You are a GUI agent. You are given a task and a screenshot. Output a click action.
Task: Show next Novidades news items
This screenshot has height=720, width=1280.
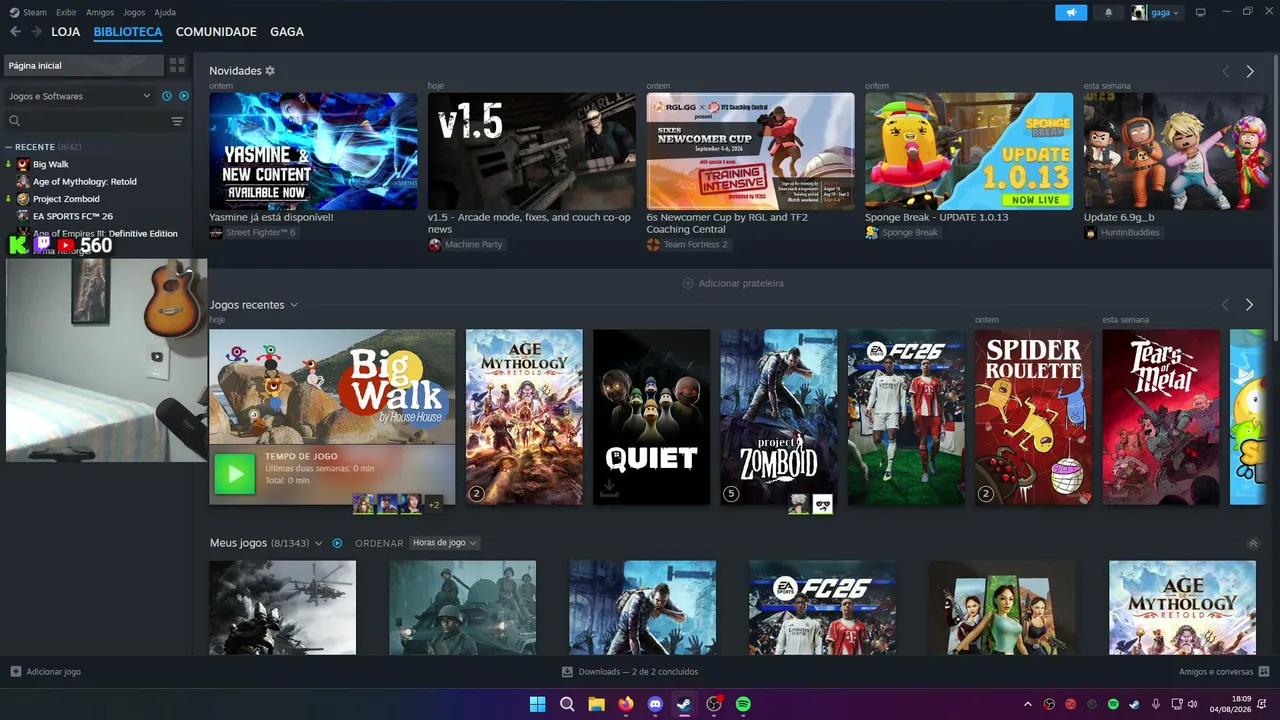coord(1250,72)
